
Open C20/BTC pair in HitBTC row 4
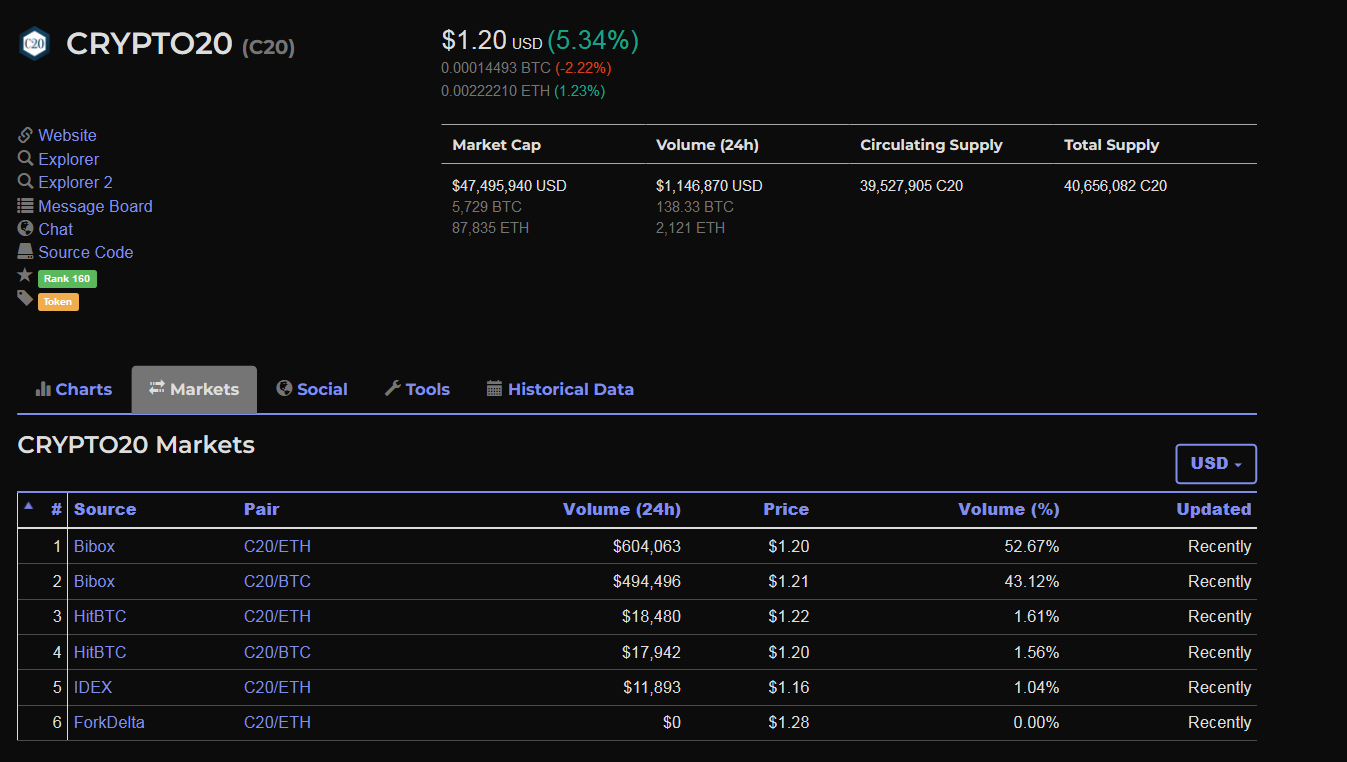[x=277, y=652]
